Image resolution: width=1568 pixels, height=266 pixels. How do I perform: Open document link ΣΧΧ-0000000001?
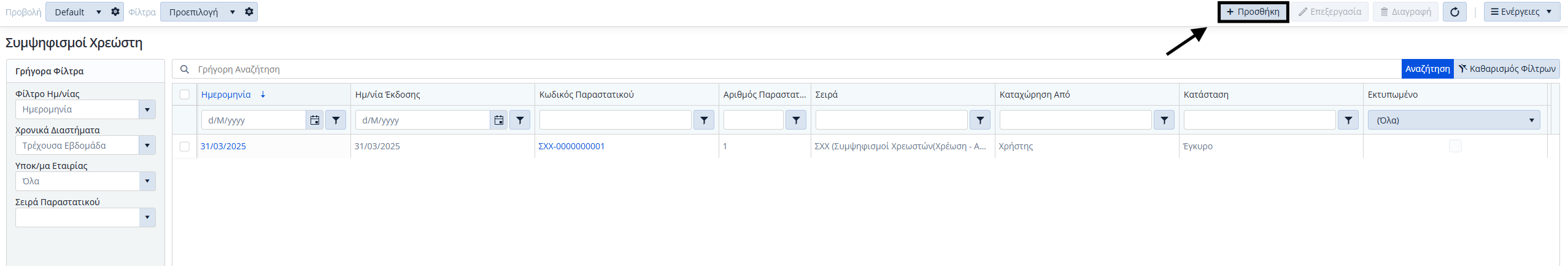pos(571,146)
